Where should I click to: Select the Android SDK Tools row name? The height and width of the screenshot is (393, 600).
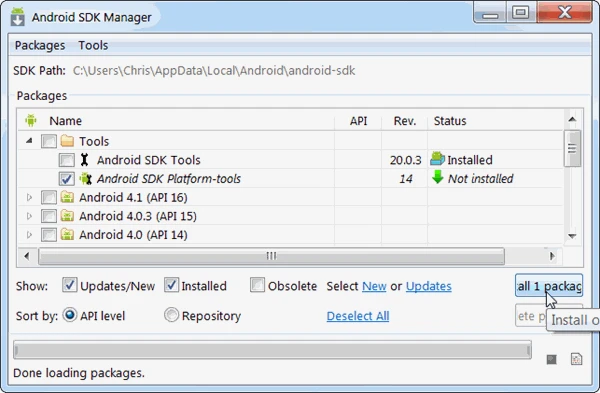point(148,160)
